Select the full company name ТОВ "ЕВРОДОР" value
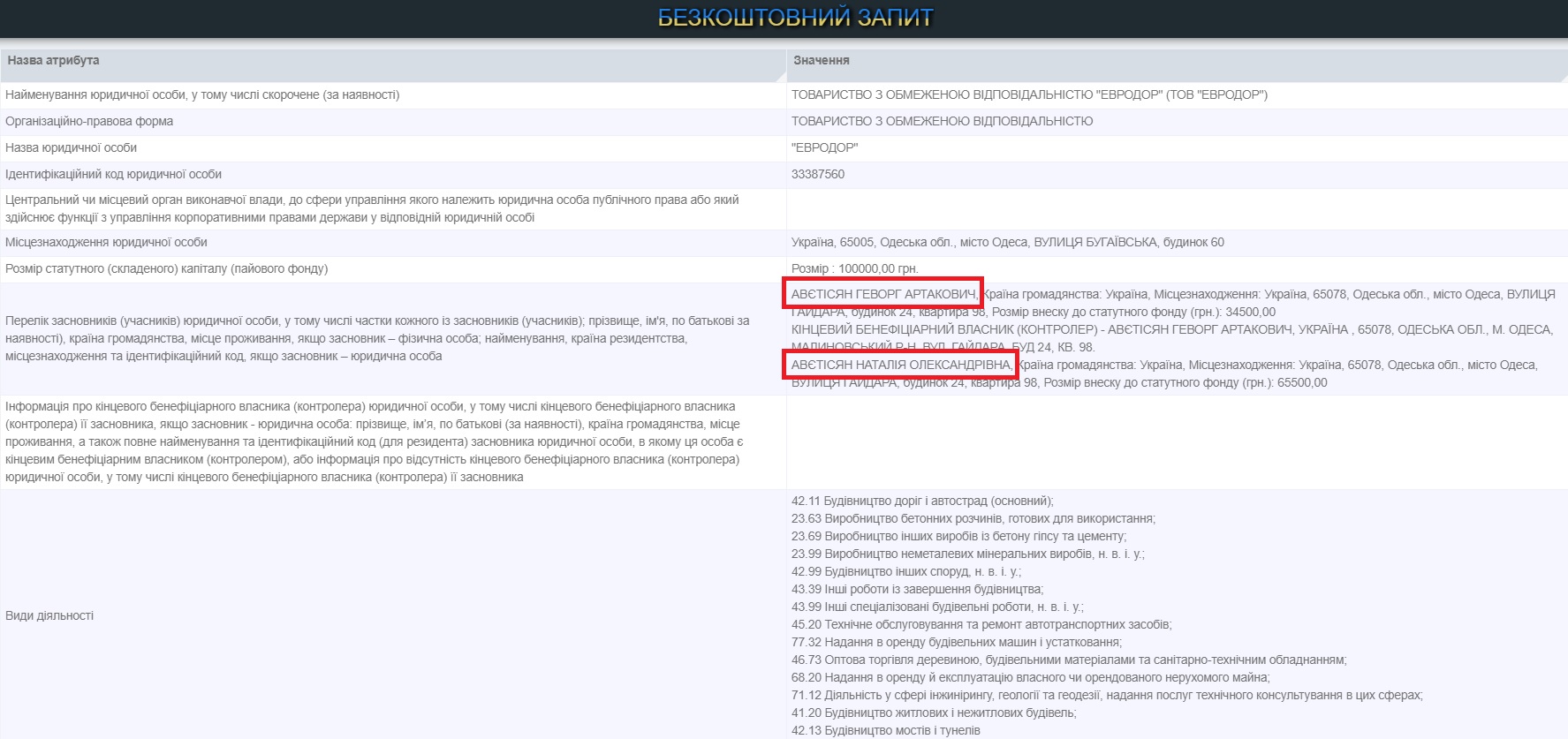This screenshot has width=1568, height=739. click(1029, 94)
